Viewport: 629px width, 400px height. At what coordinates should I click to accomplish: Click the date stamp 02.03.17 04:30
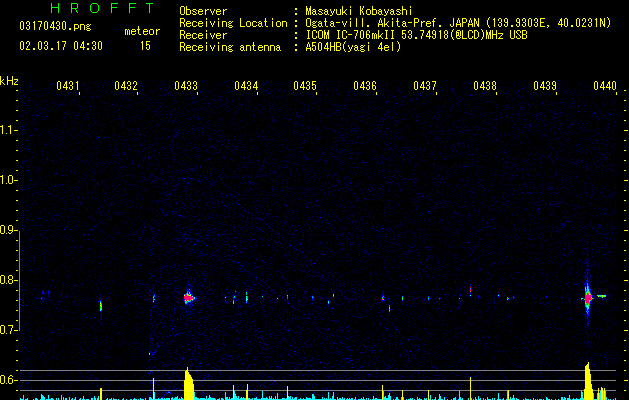tap(61, 46)
